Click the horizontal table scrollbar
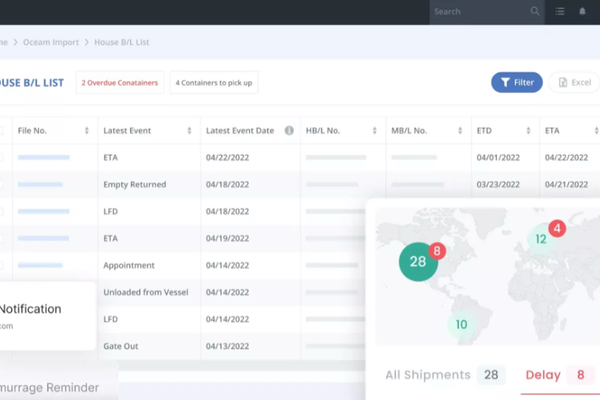The width and height of the screenshot is (600, 400). pyautogui.click(x=242, y=366)
